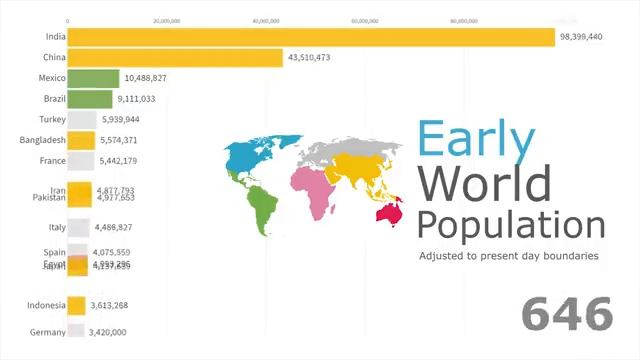
Task: Click the value 3,420,000
Action: point(107,332)
